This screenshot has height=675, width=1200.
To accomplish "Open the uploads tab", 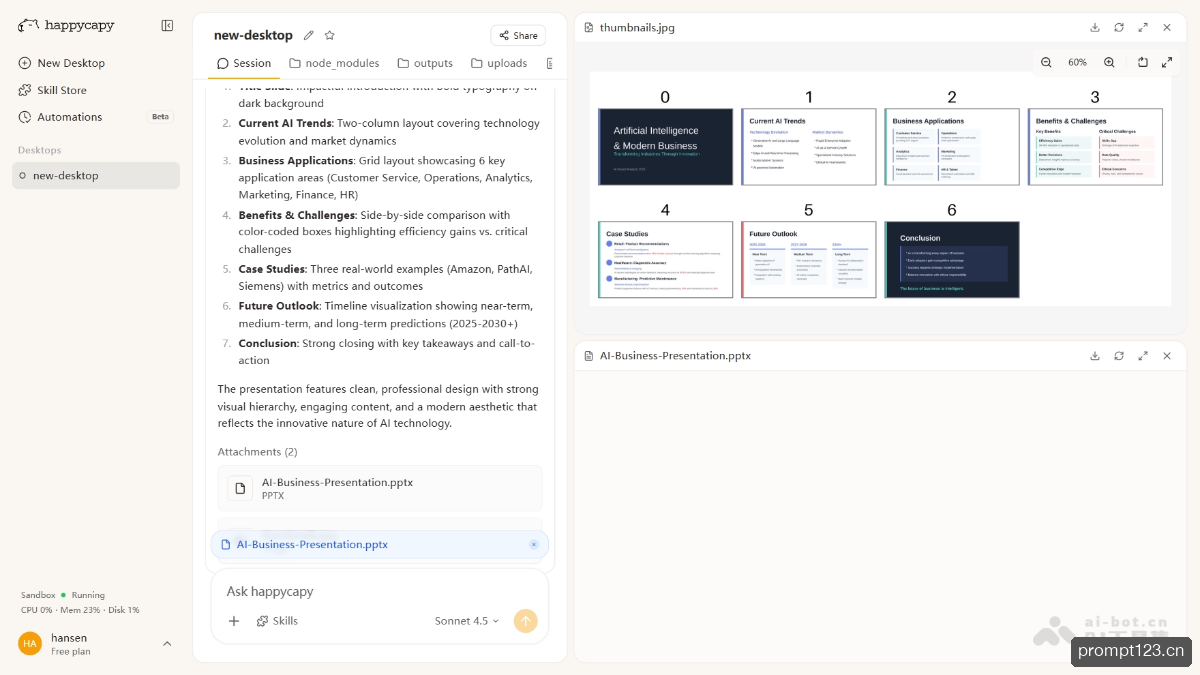I will [499, 63].
